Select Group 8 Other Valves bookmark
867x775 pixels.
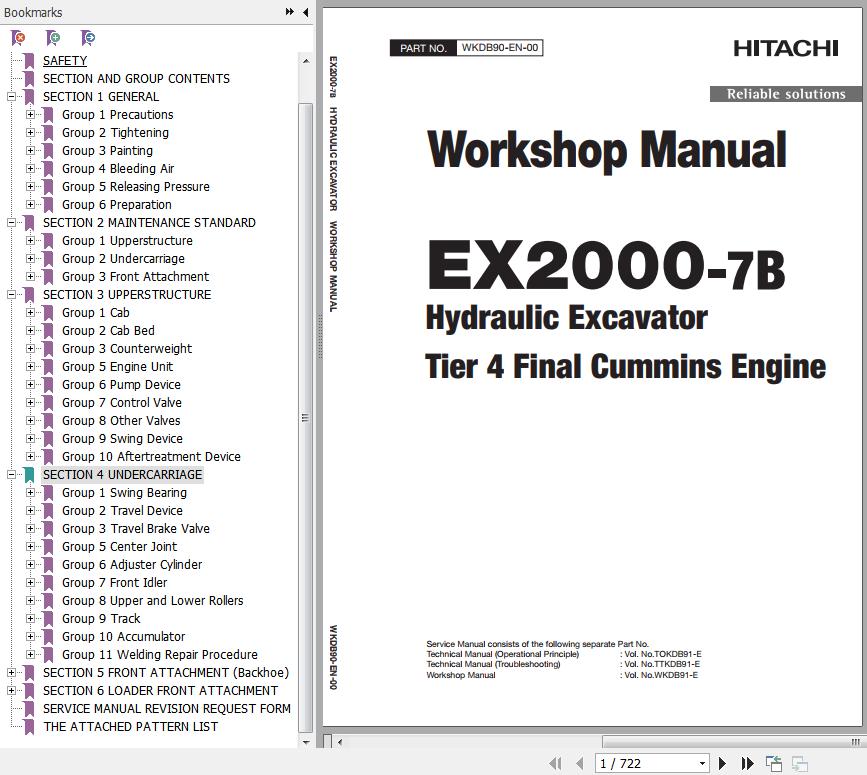click(121, 421)
